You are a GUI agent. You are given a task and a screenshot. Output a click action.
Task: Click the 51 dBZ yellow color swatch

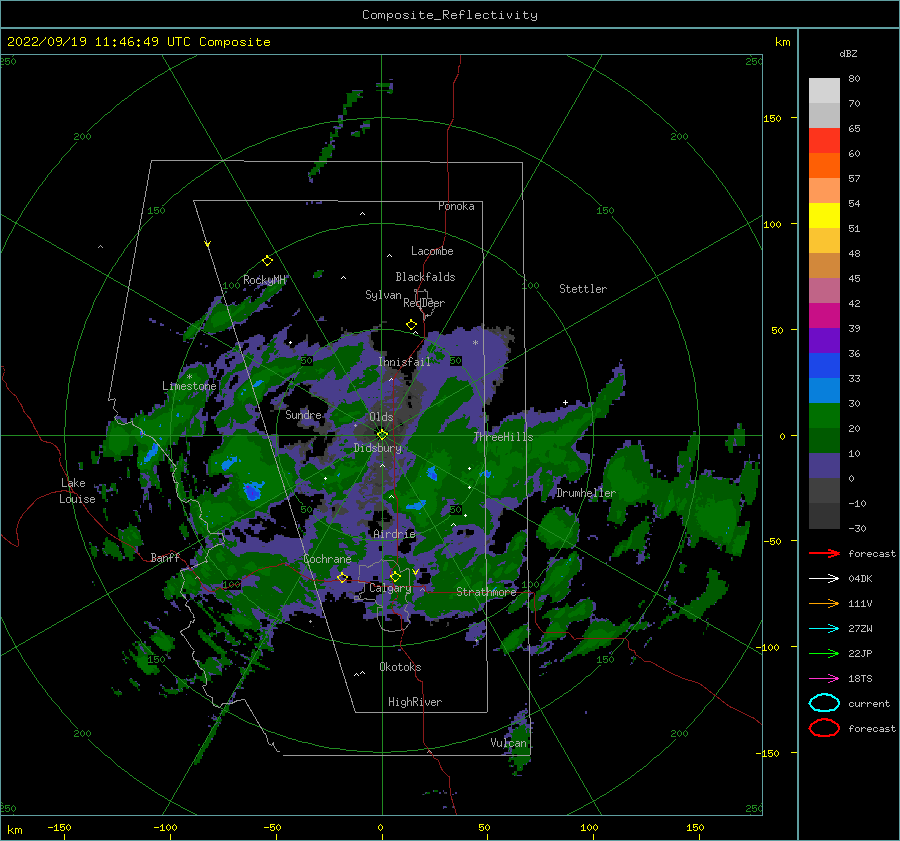[824, 215]
